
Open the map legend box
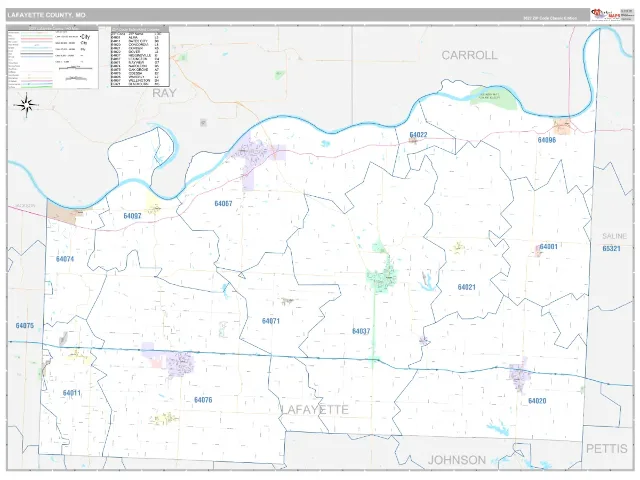(53, 58)
